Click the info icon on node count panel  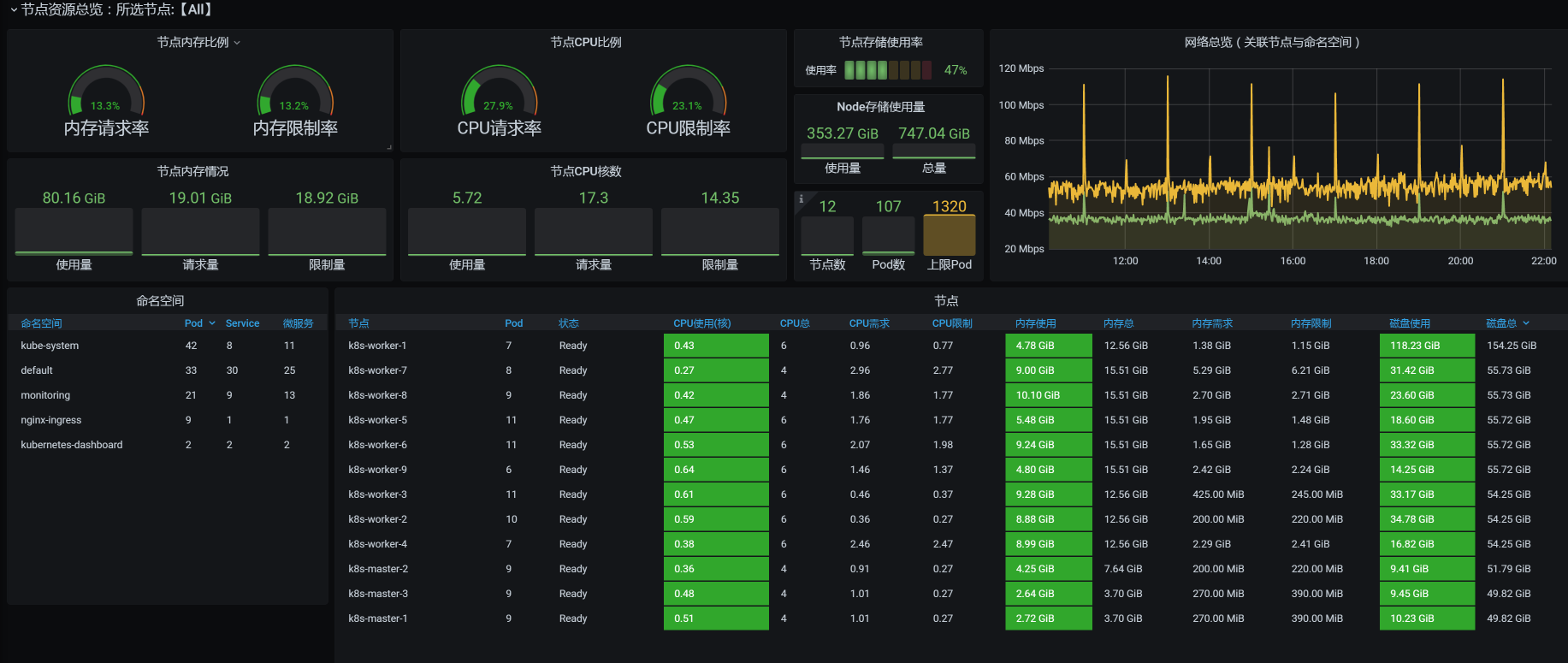click(802, 199)
